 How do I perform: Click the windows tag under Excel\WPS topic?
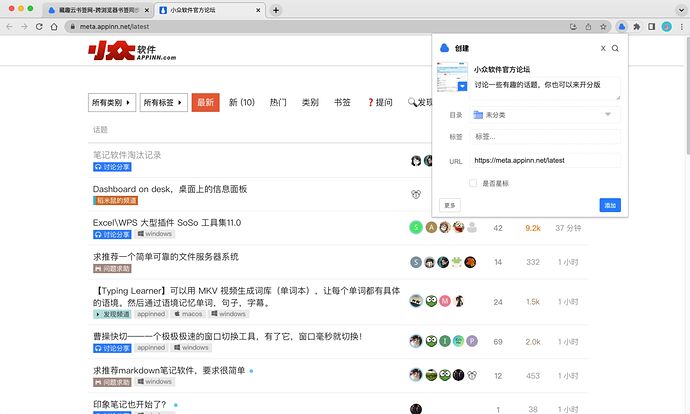[x=154, y=234]
